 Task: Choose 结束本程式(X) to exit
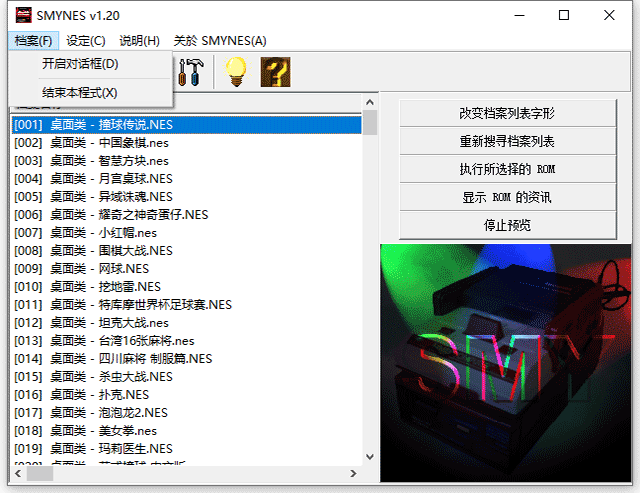(x=91, y=93)
